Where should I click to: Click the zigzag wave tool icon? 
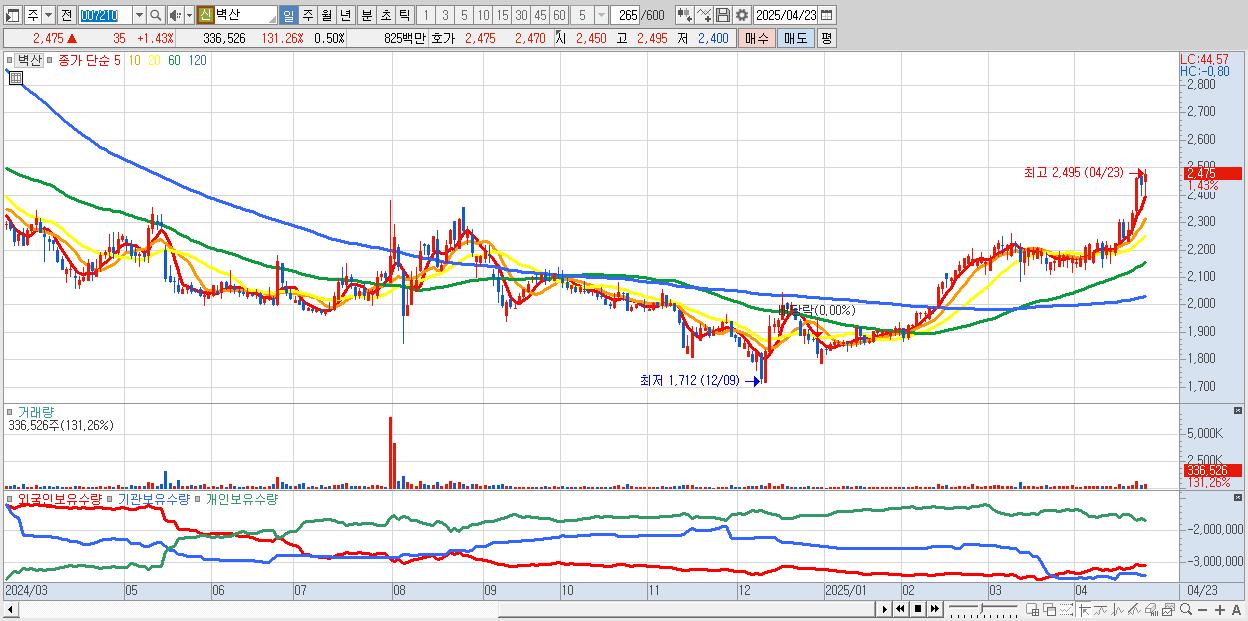1118,609
